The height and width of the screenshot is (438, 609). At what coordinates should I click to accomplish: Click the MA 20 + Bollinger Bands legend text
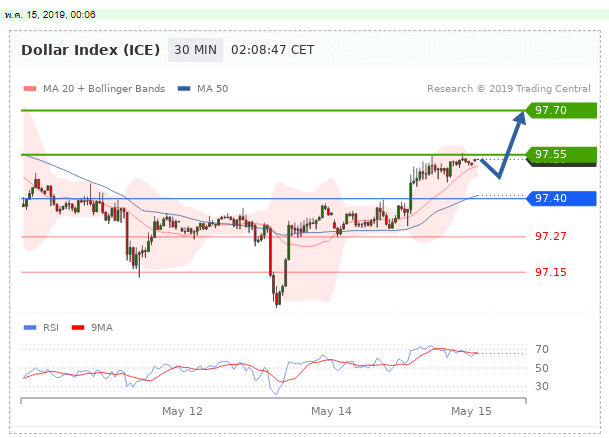click(104, 89)
